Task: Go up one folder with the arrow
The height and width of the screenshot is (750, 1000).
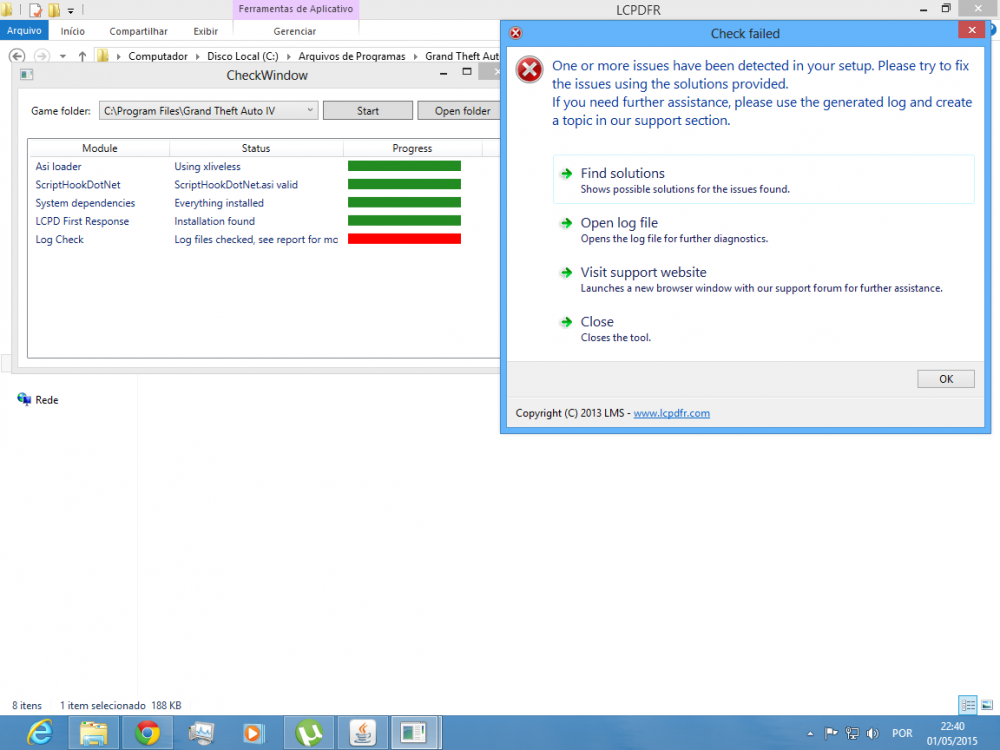Action: pyautogui.click(x=82, y=56)
